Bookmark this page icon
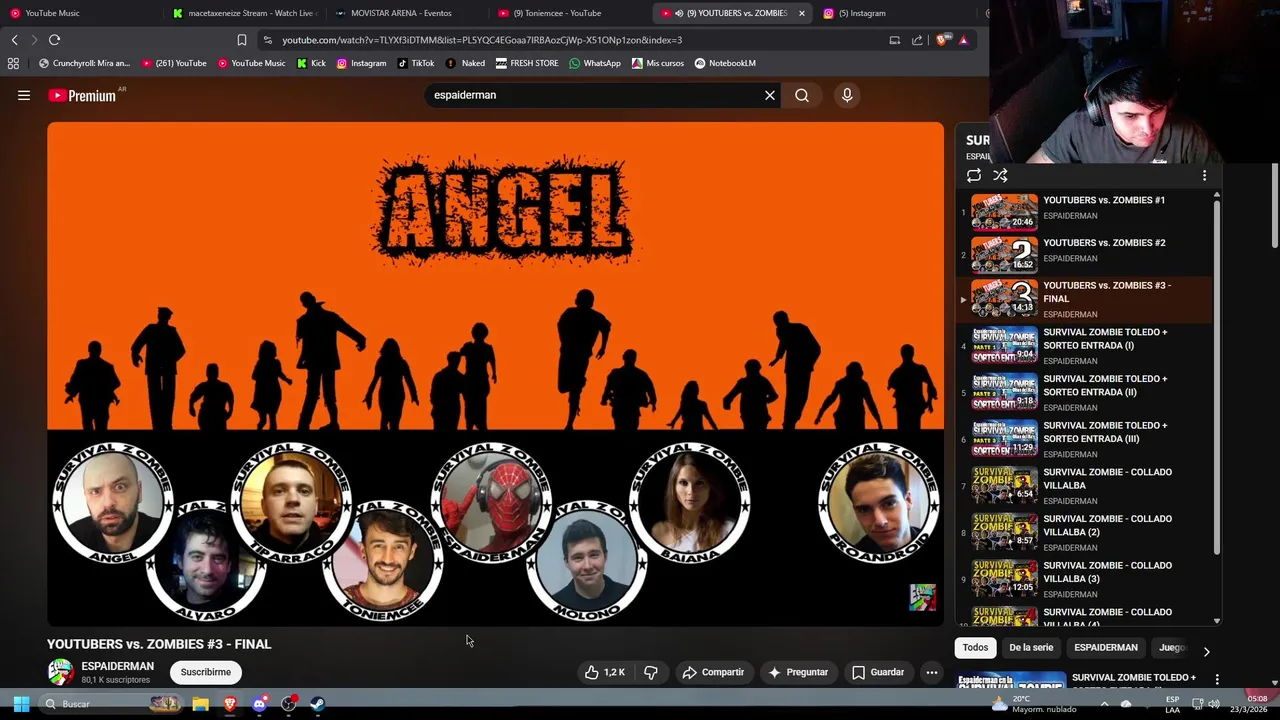Image resolution: width=1280 pixels, height=720 pixels. (241, 40)
